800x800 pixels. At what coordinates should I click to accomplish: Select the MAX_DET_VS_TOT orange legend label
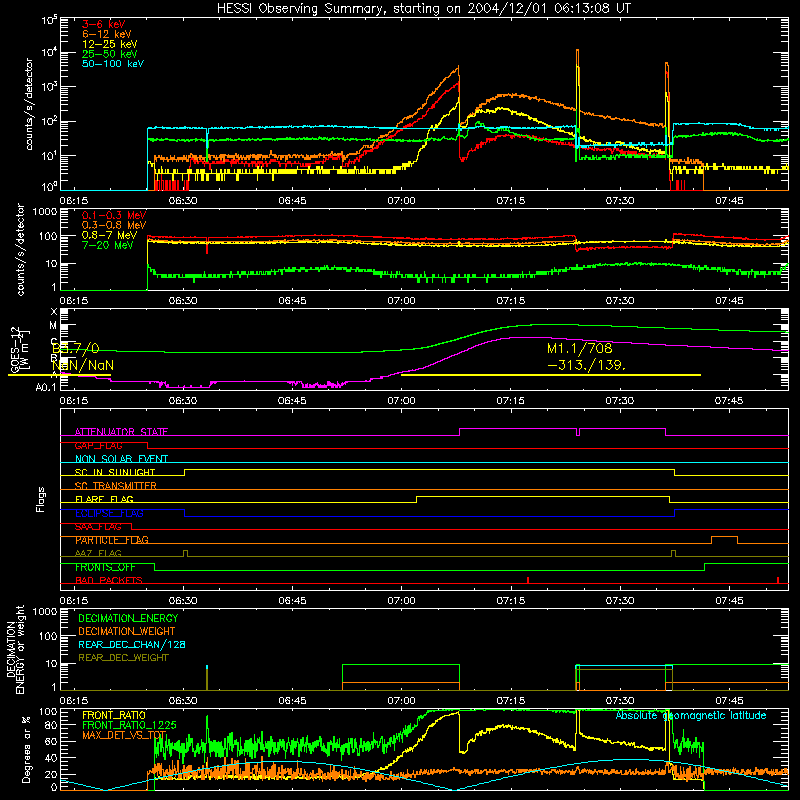pos(124,735)
